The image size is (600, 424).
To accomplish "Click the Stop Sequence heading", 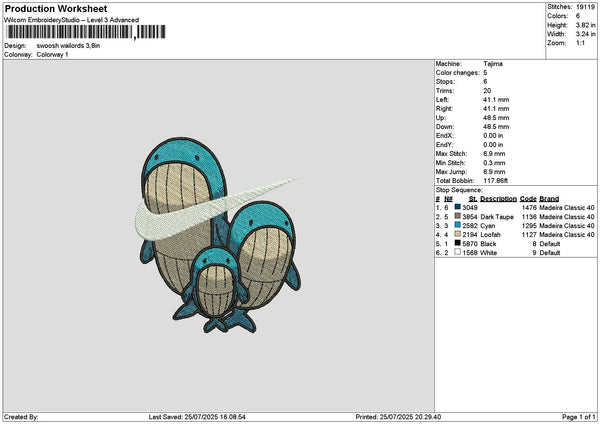I will [459, 189].
